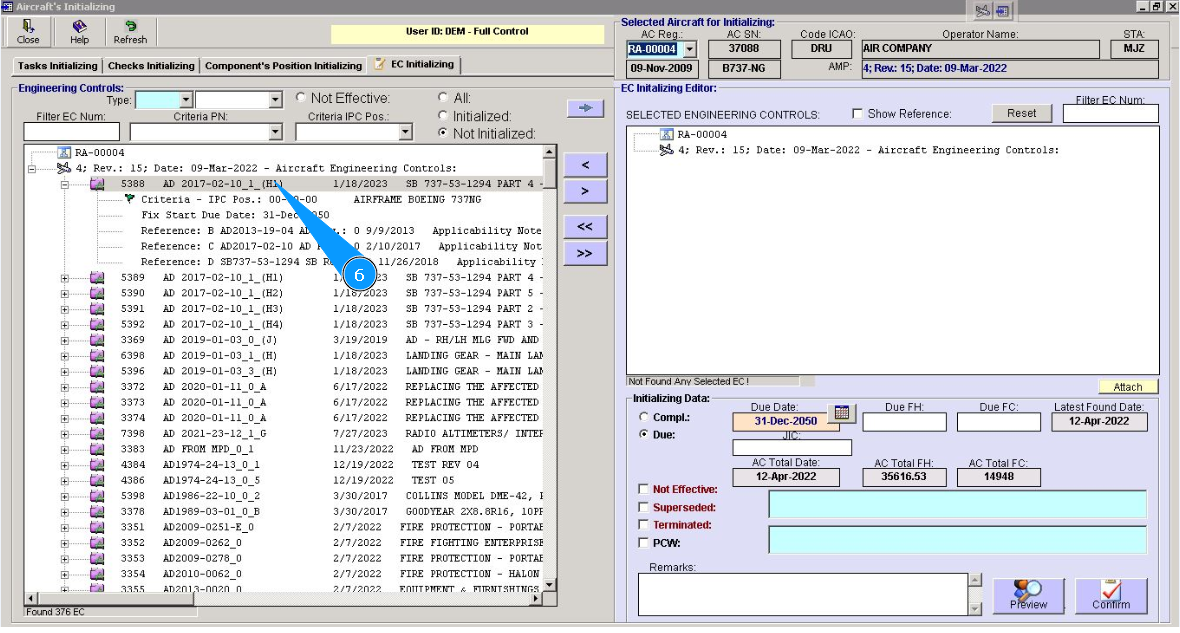This screenshot has height=633, width=1180.
Task: Tick the Superseded checkbox
Action: (643, 507)
